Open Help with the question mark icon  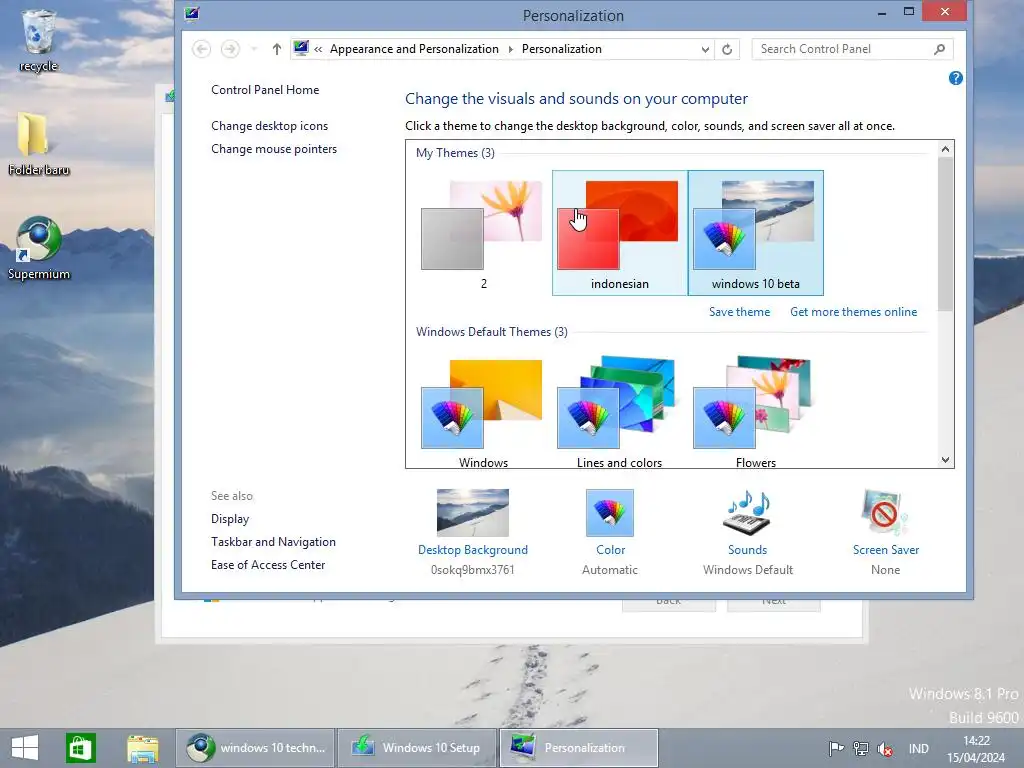(955, 78)
